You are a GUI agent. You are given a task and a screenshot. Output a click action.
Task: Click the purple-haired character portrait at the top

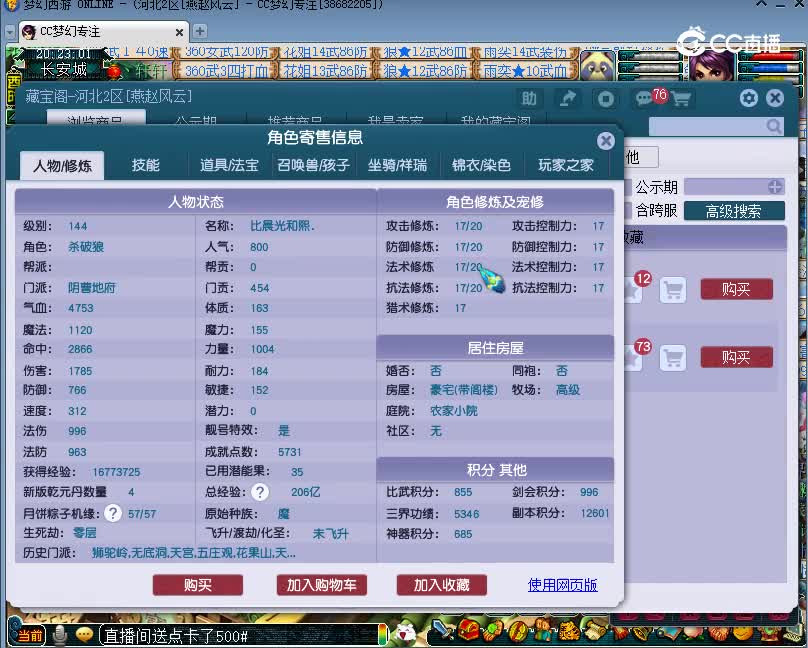click(711, 64)
